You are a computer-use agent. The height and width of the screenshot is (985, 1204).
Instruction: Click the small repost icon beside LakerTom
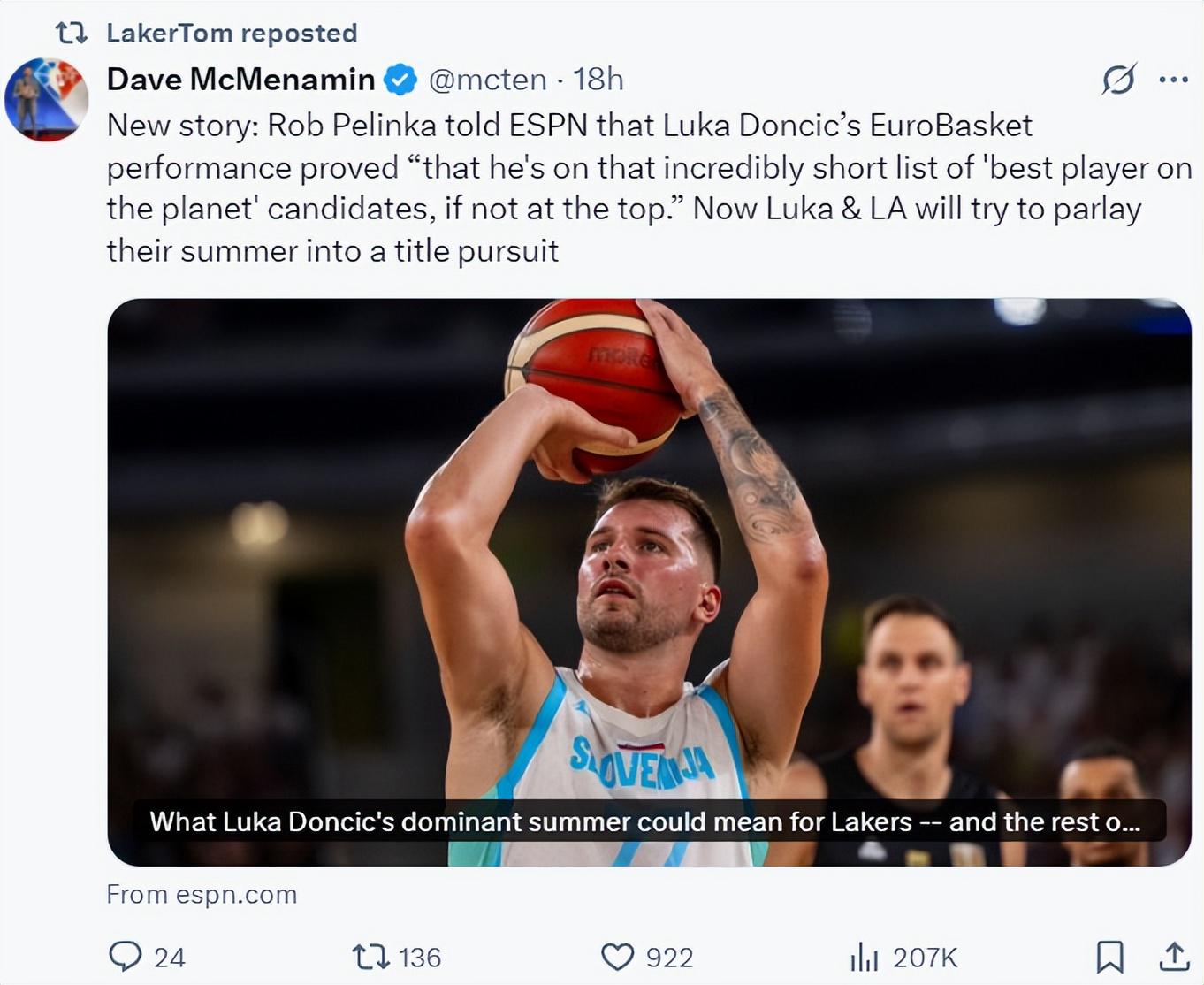click(x=72, y=33)
